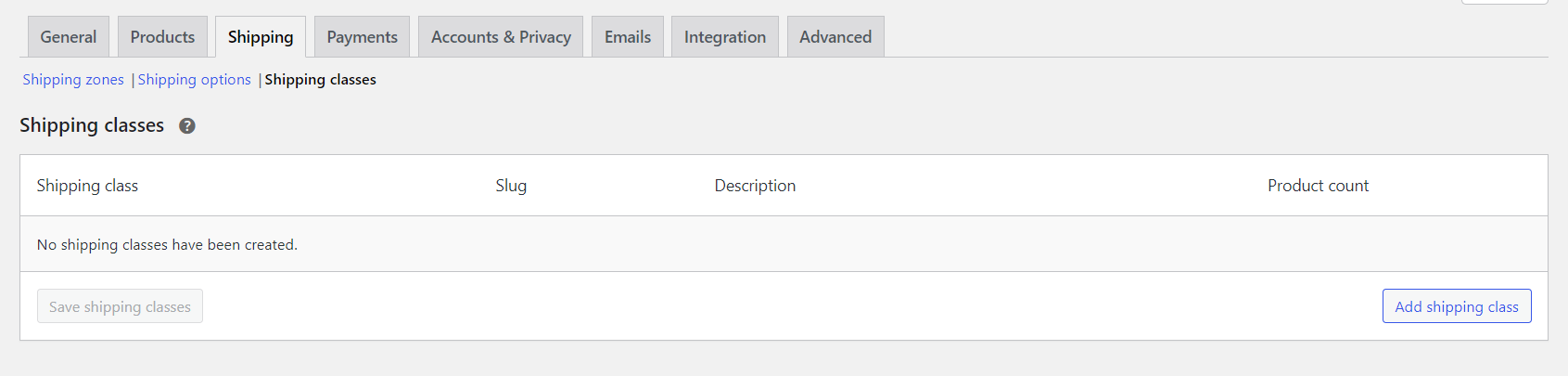
Task: Click the Shipping class column header
Action: [x=87, y=186]
